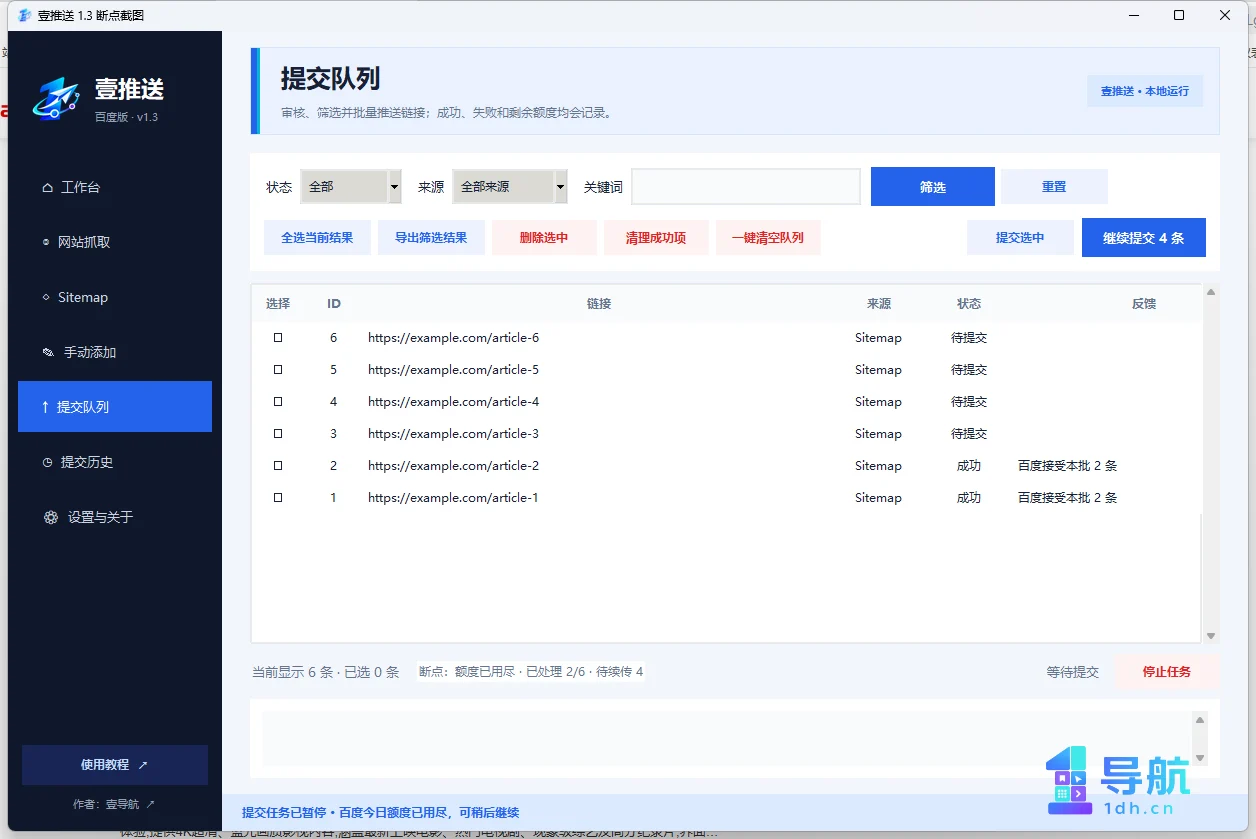Select checkbox of ID 4 row

tap(278, 402)
